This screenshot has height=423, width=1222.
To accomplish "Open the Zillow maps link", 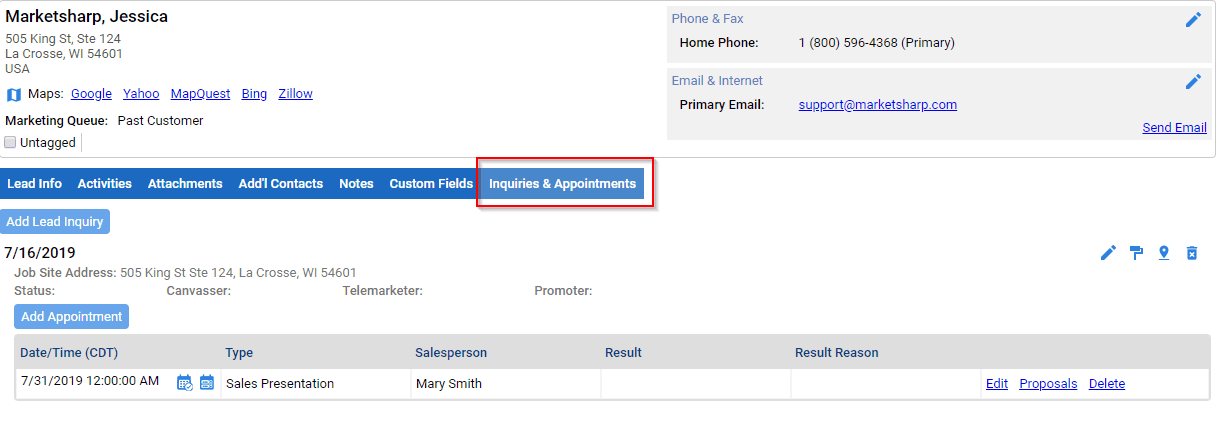I will (x=295, y=94).
